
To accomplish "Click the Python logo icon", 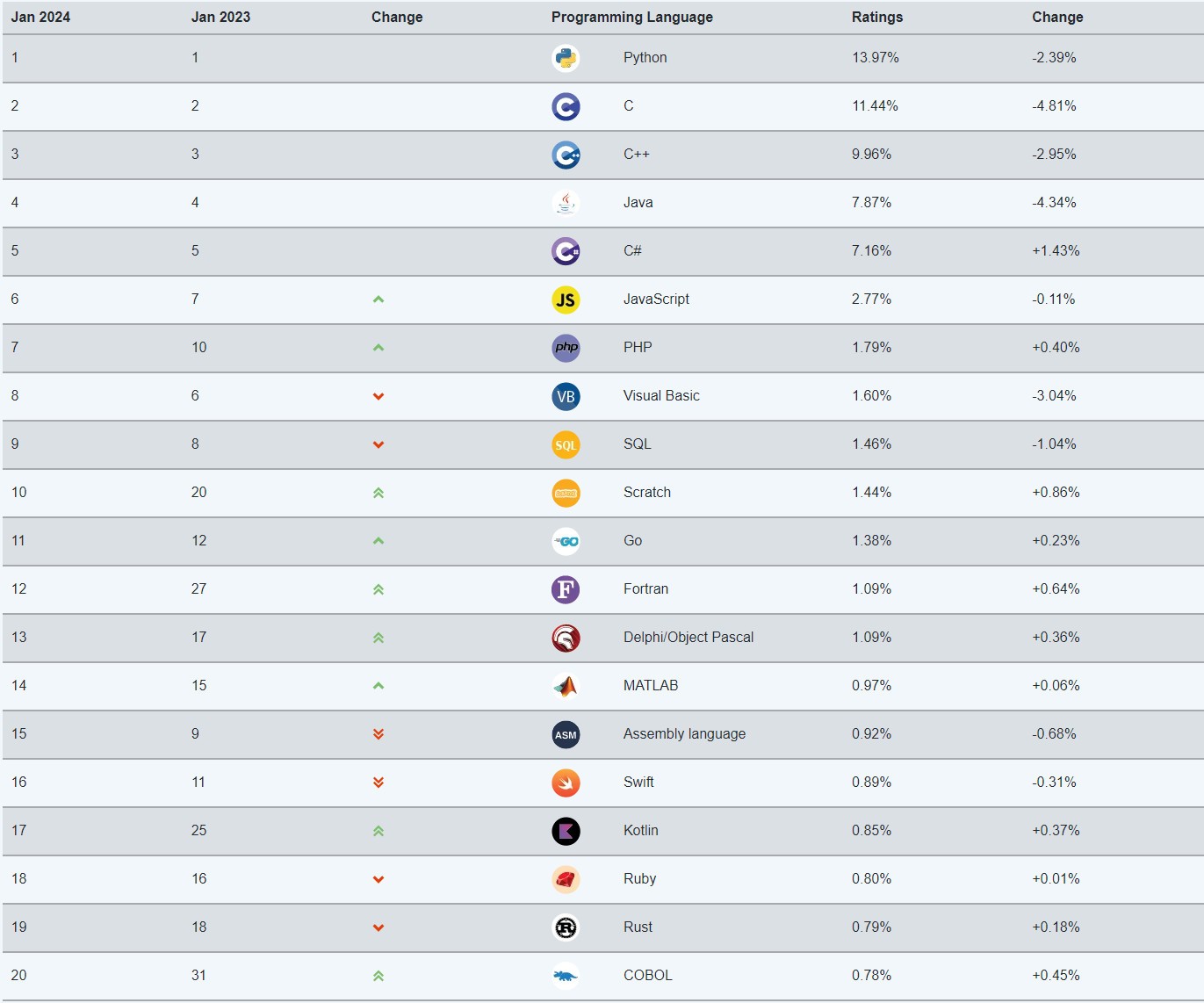I will [x=566, y=58].
